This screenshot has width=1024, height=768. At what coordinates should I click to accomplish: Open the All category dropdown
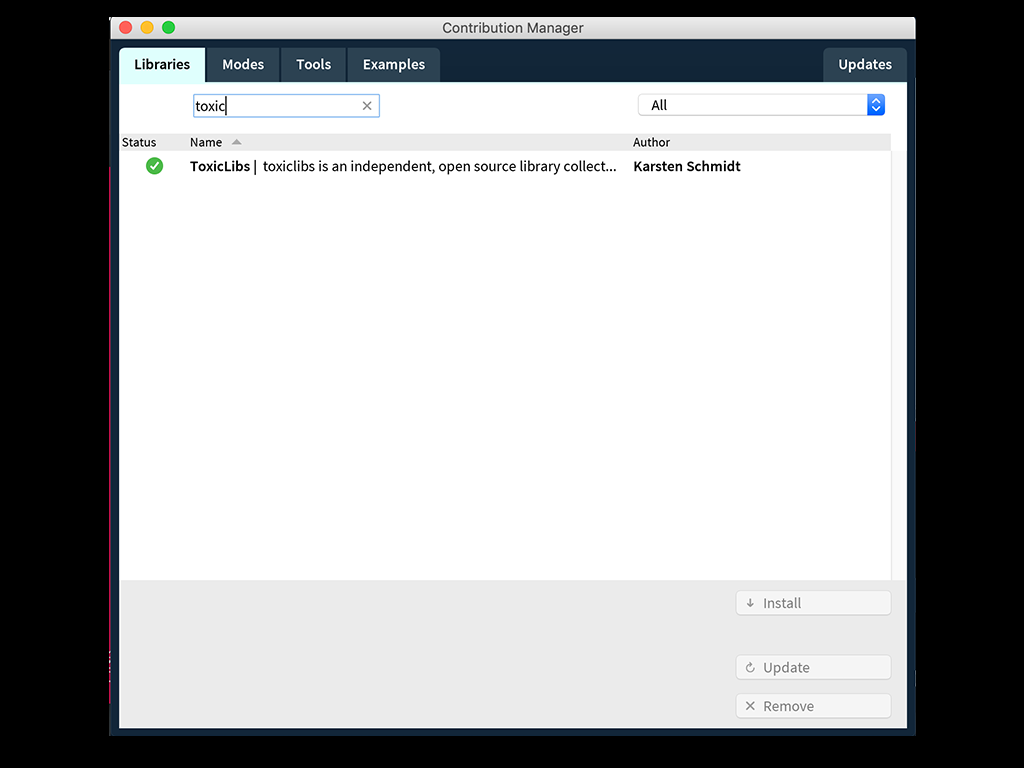tap(761, 105)
